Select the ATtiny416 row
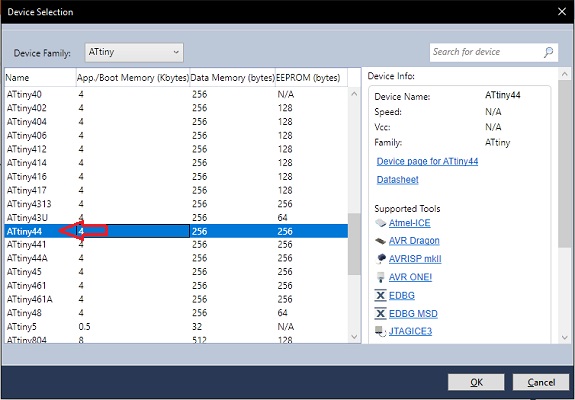575x400 pixels. pos(176,177)
